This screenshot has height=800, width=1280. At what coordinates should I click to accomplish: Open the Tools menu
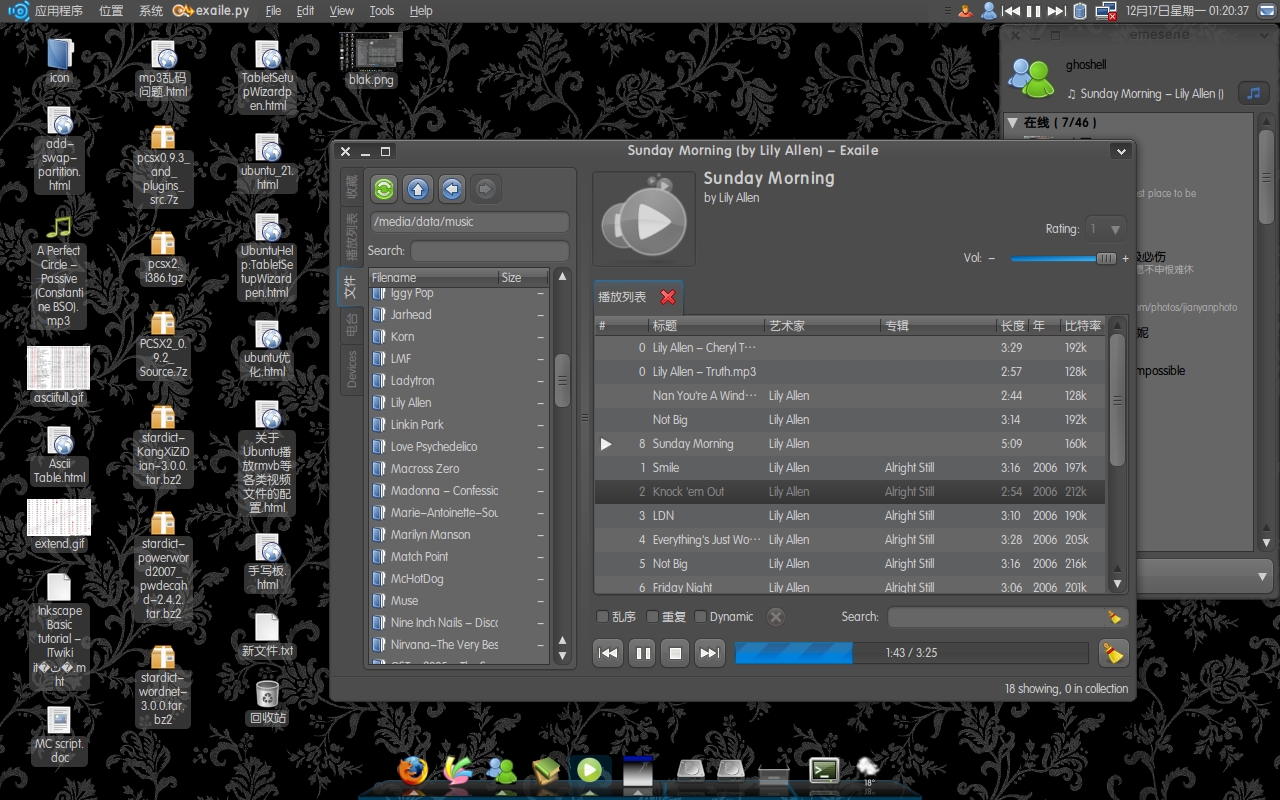(x=382, y=11)
